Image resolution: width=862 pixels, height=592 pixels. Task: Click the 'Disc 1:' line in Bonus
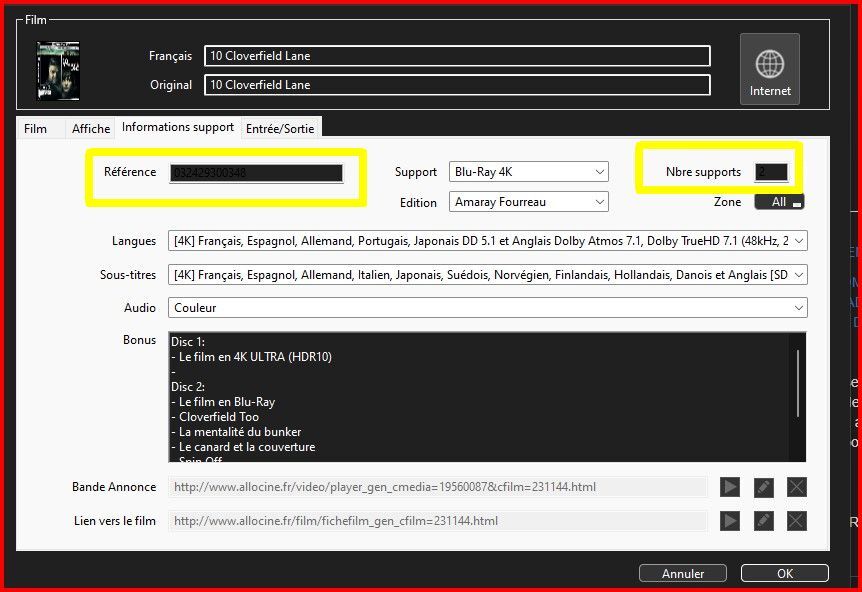tap(188, 342)
